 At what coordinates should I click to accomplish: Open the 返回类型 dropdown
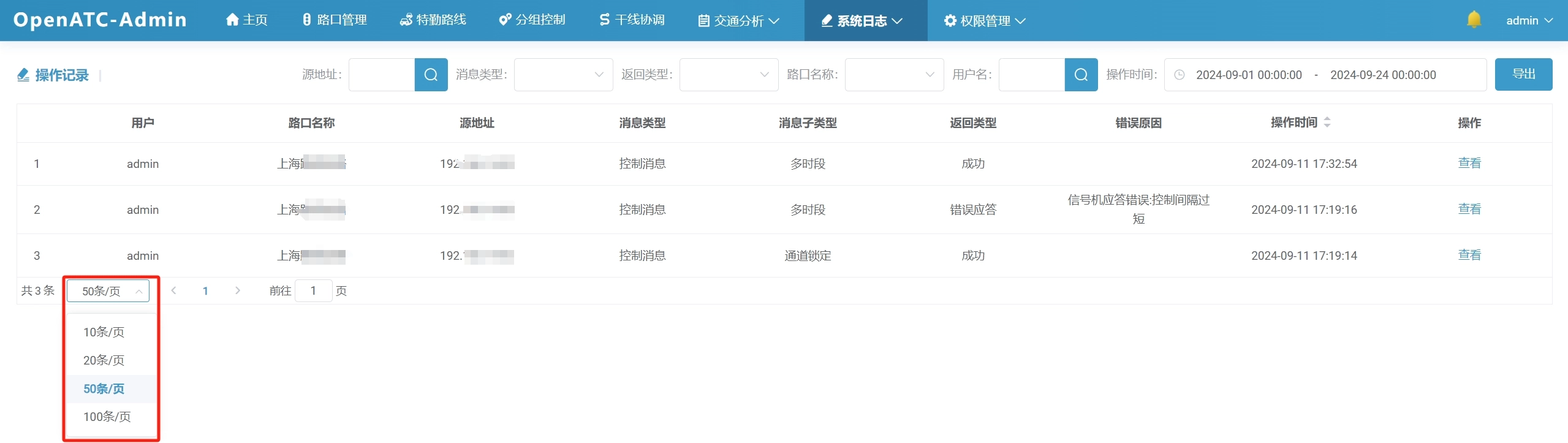(728, 75)
